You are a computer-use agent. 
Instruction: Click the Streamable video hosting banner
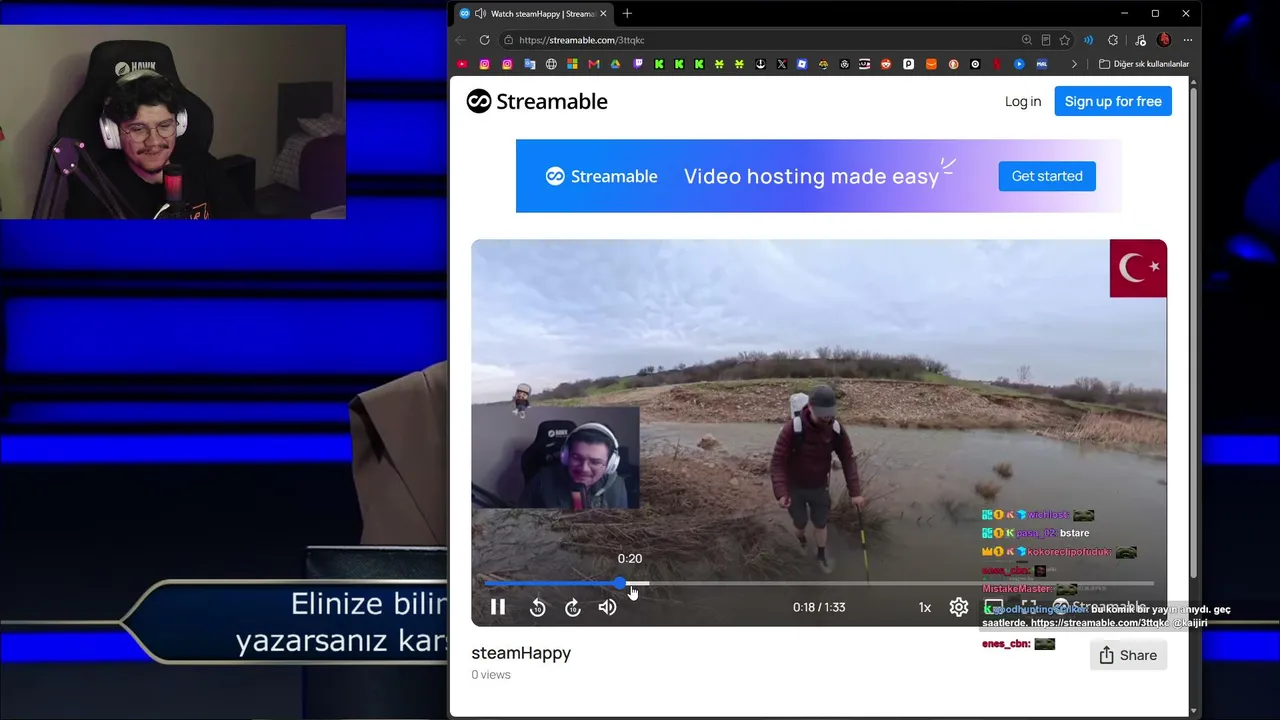click(818, 176)
